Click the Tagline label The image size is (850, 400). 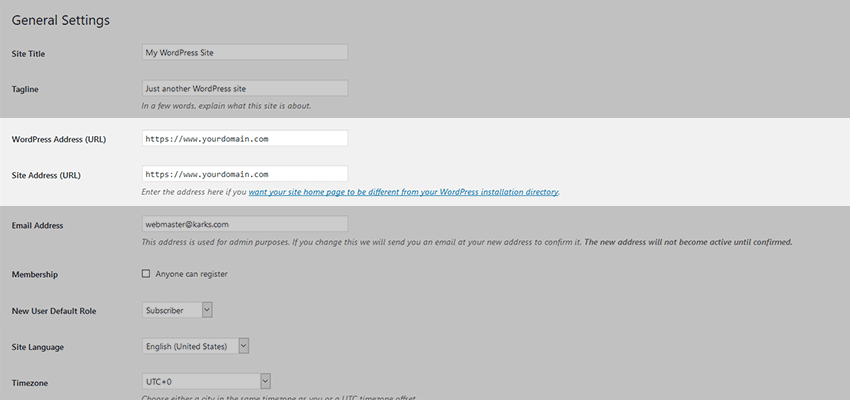pyautogui.click(x=25, y=89)
